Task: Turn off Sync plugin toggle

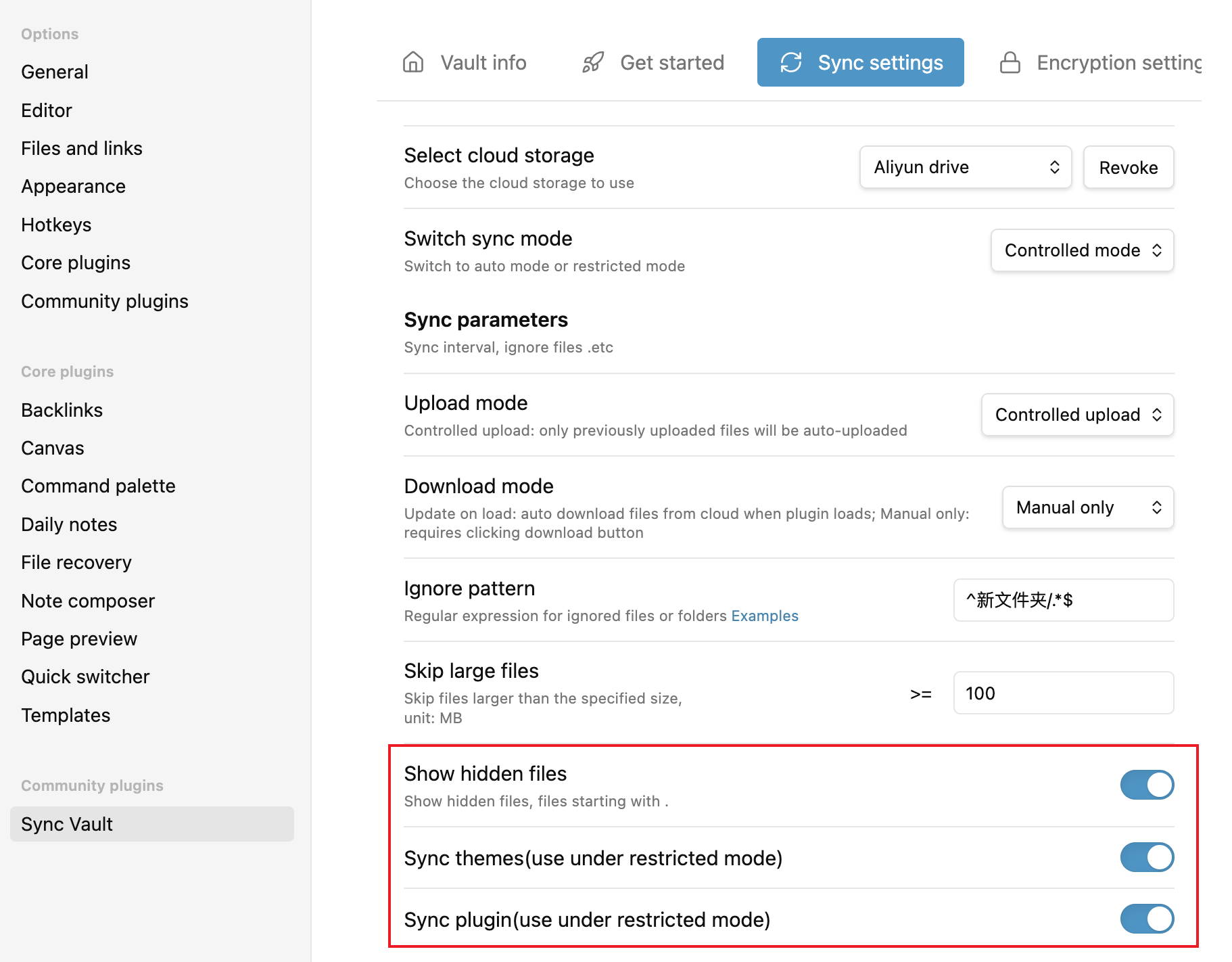Action: pos(1146,919)
